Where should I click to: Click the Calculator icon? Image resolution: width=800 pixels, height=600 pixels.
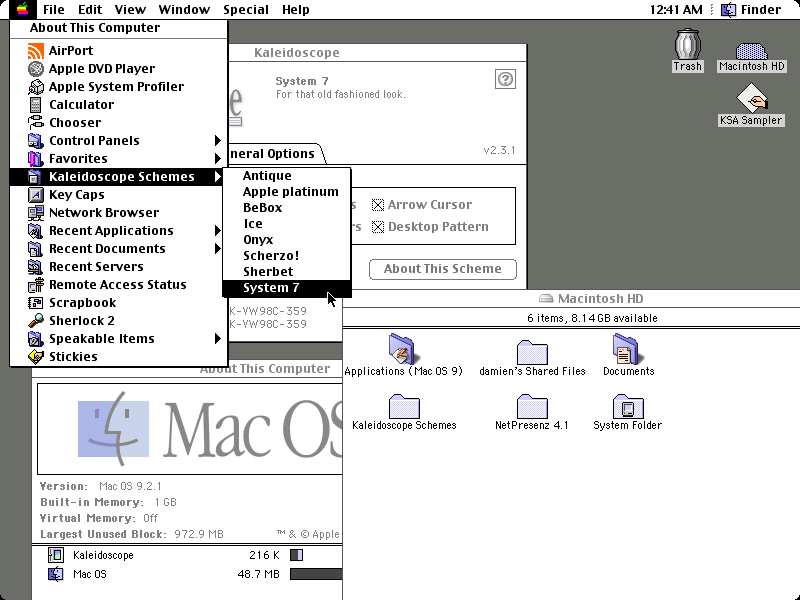tap(35, 105)
